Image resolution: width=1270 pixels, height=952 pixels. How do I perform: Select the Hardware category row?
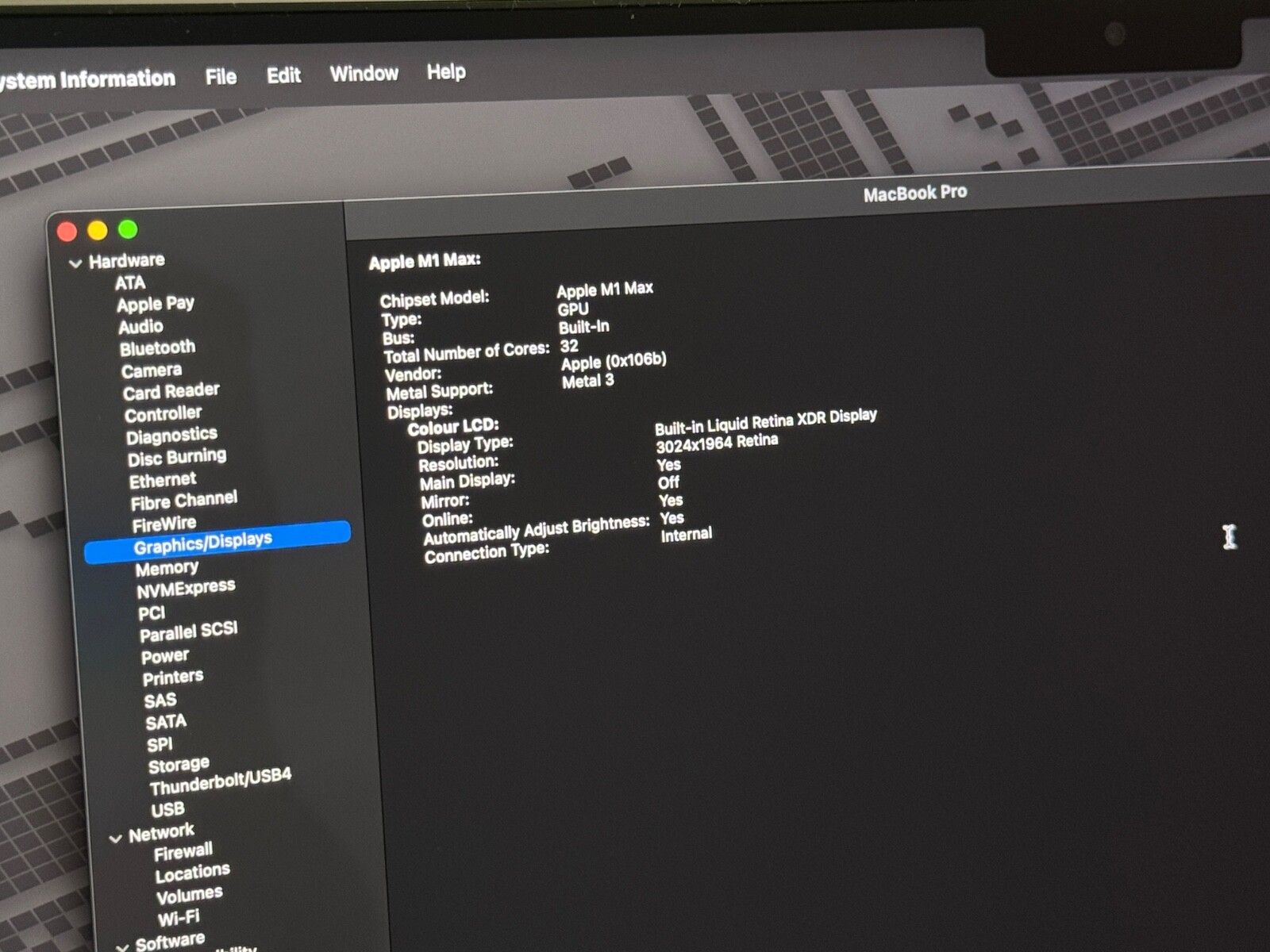point(126,261)
